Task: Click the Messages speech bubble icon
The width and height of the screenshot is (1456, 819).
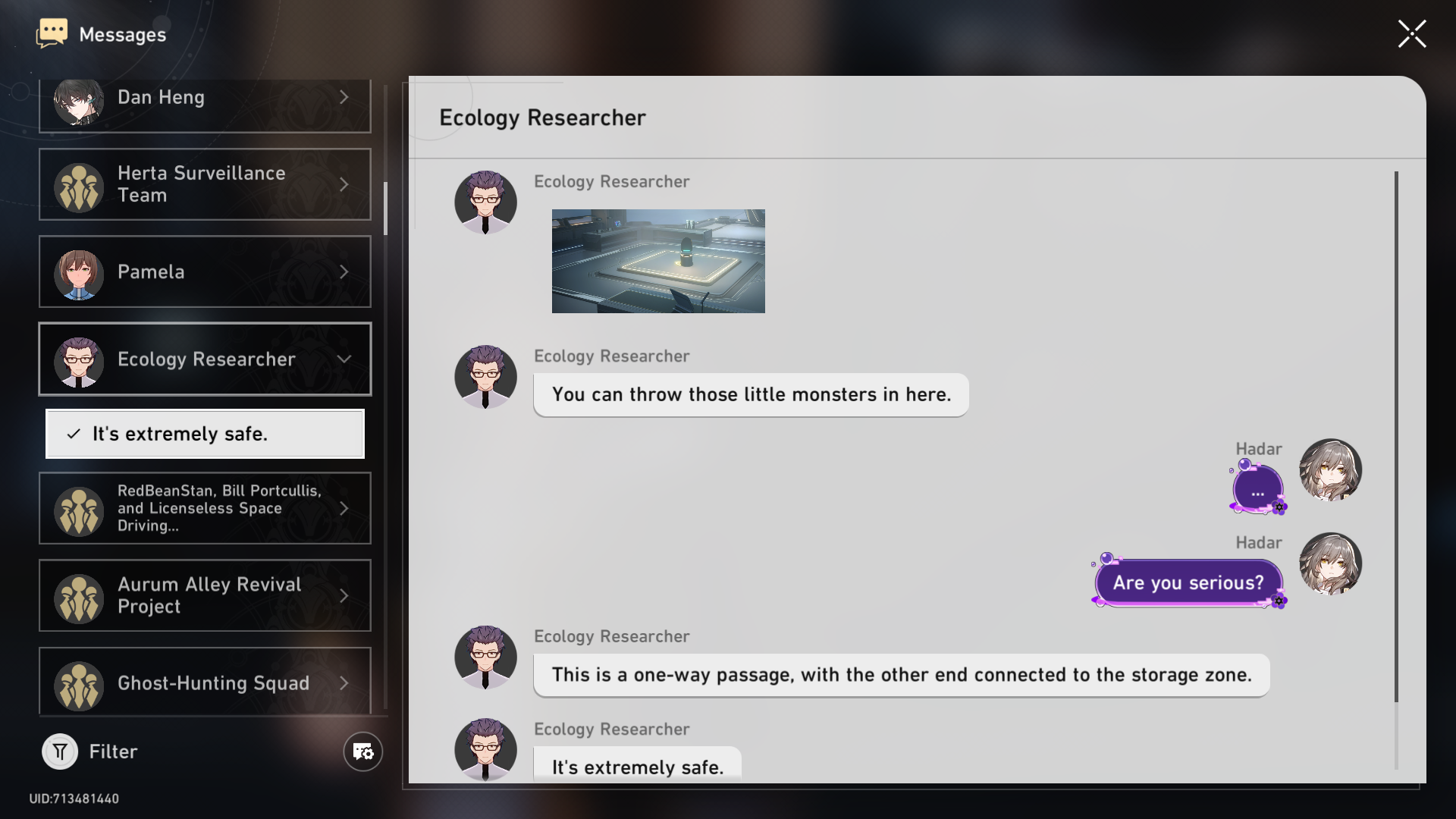Action: point(52,34)
